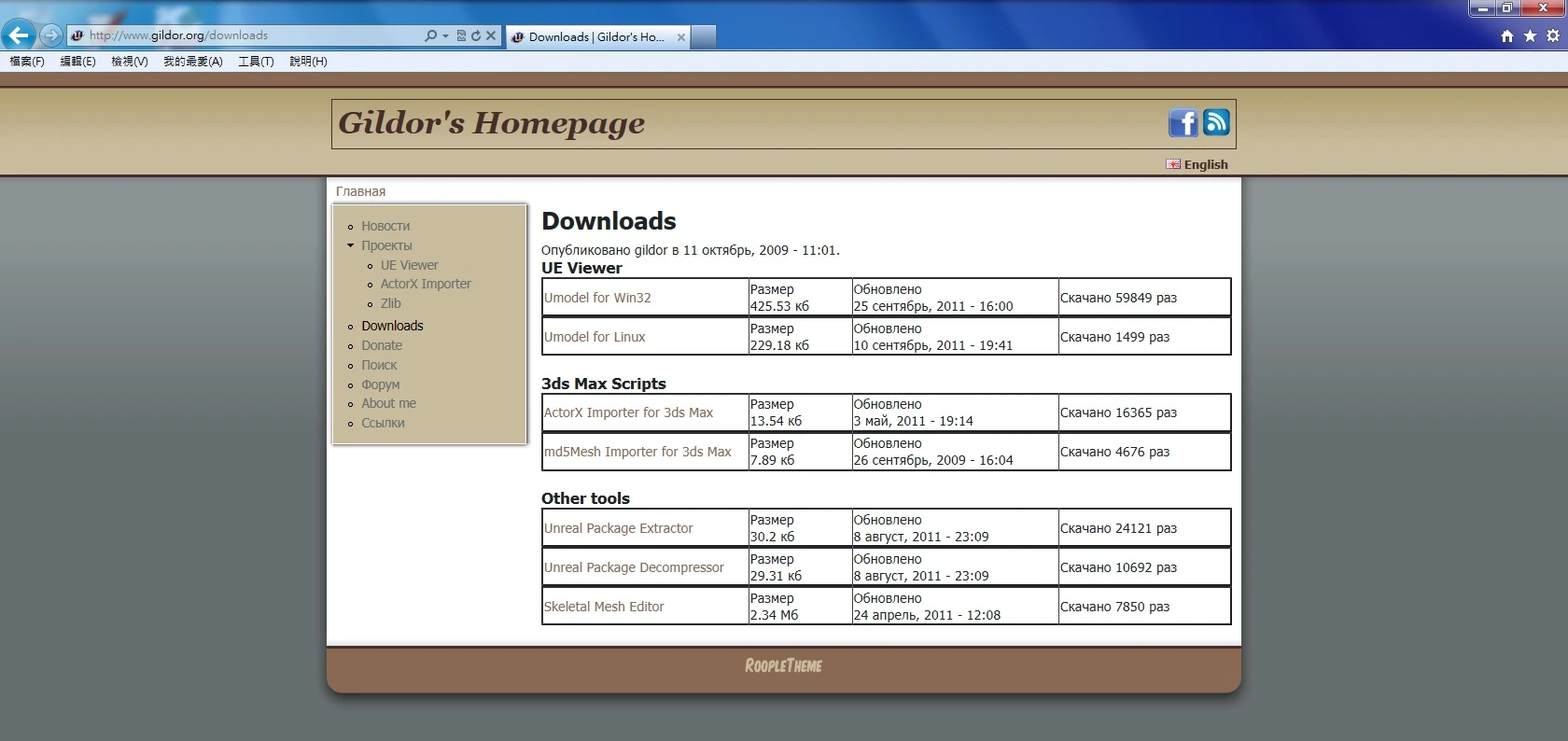Viewport: 1568px width, 741px height.
Task: Expand the address bar search dropdown arrow
Action: [445, 35]
